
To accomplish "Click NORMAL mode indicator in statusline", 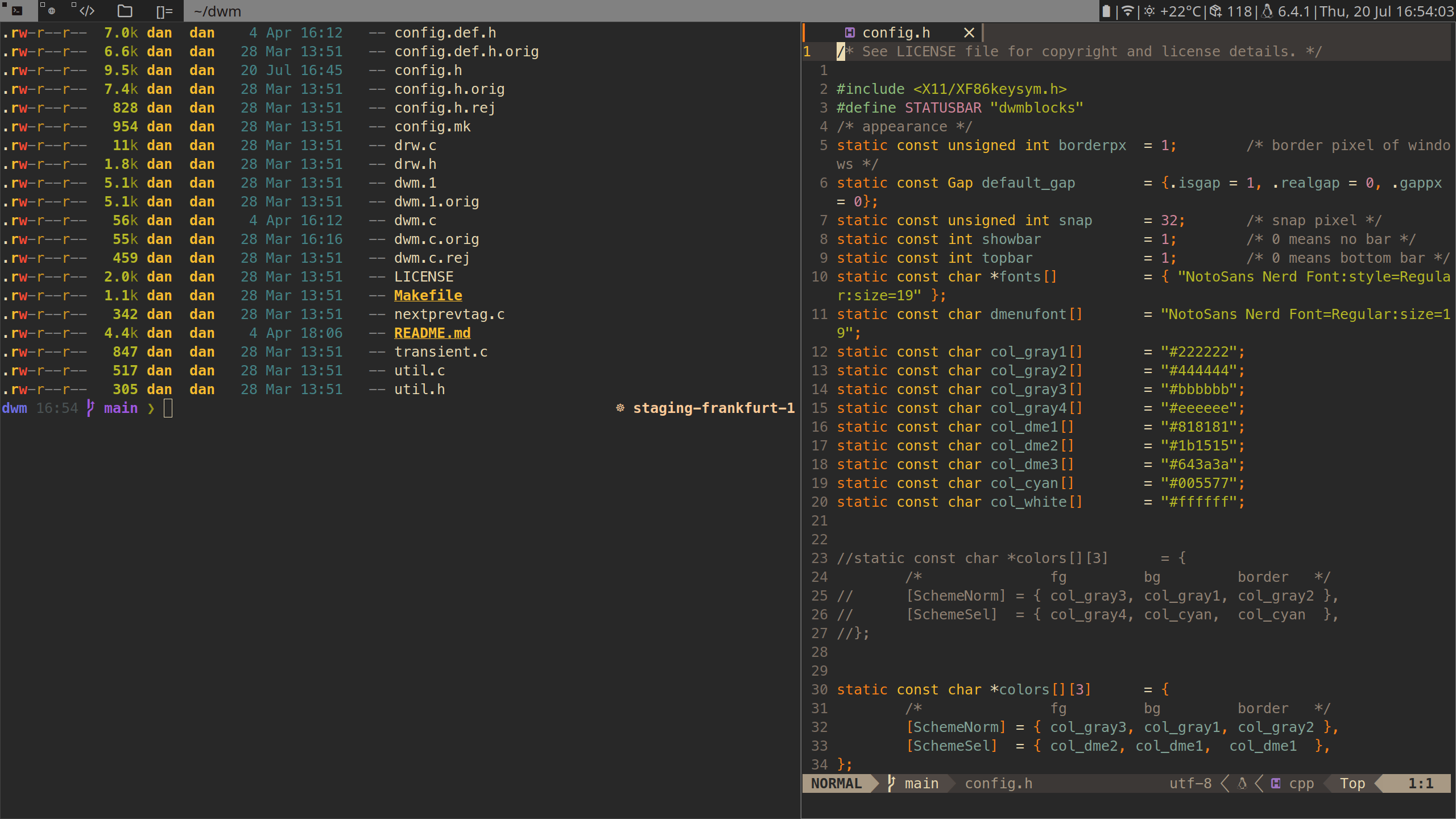I will click(x=836, y=783).
